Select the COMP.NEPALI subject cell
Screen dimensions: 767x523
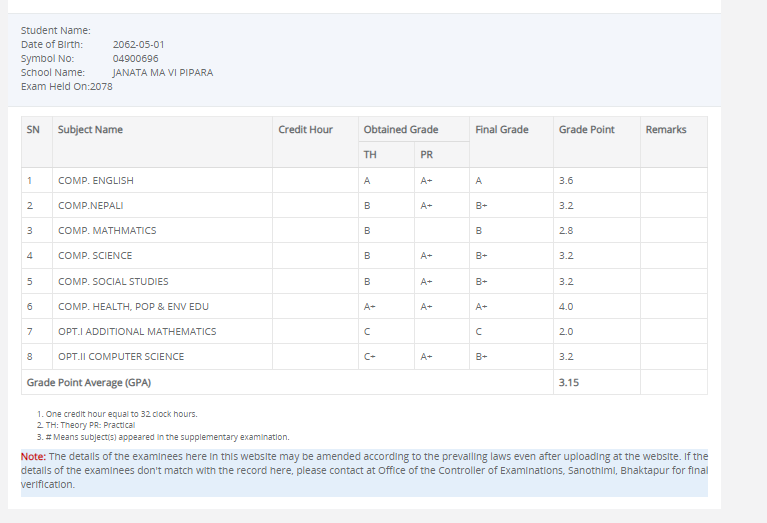click(x=91, y=206)
